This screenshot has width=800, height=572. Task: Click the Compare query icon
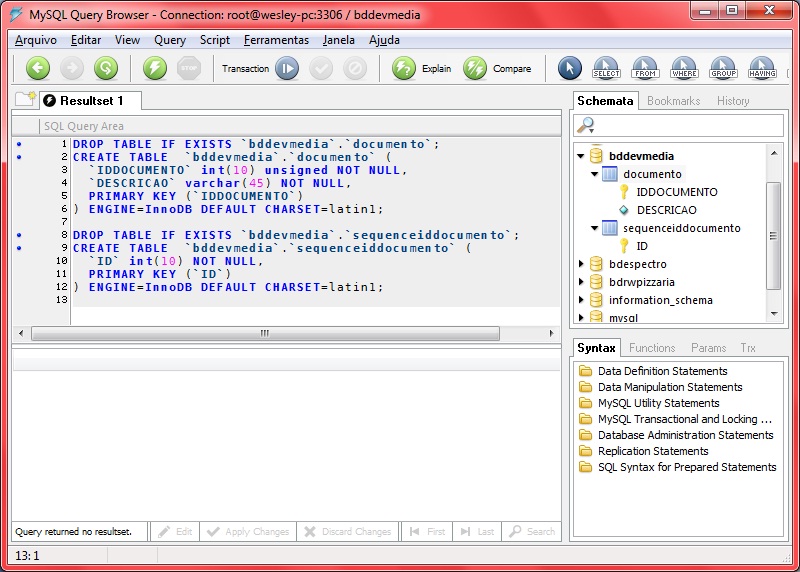point(475,68)
